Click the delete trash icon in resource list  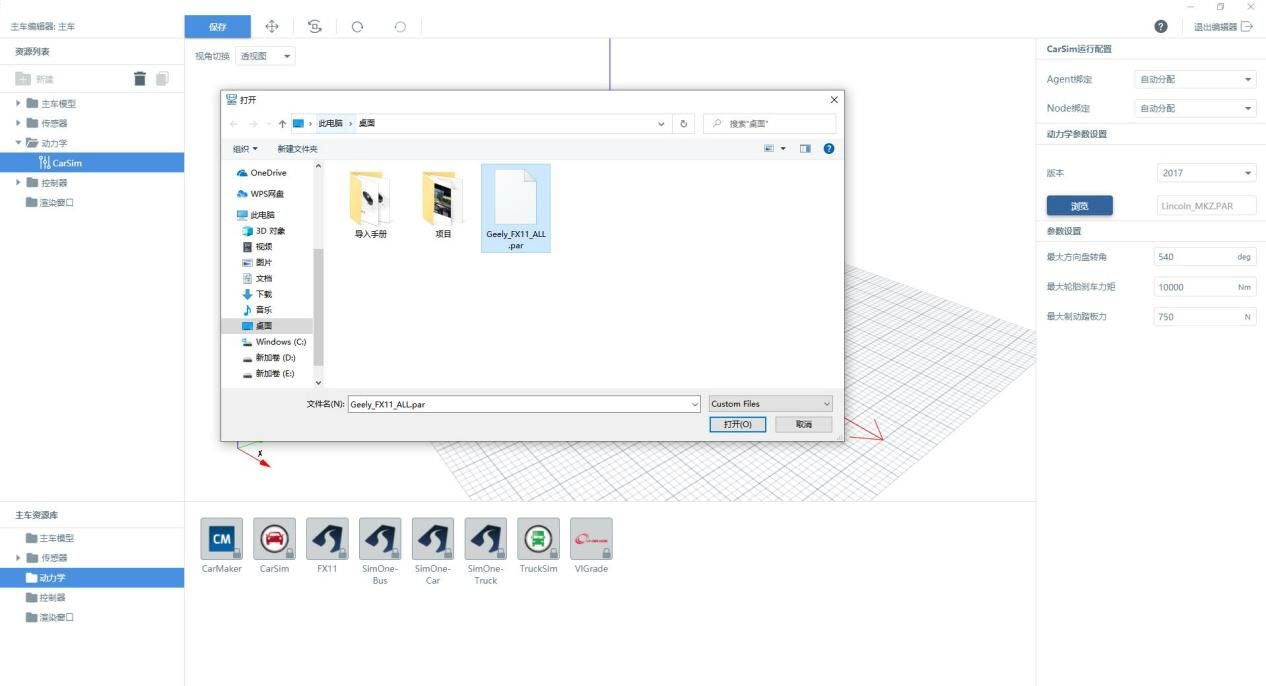pyautogui.click(x=140, y=79)
